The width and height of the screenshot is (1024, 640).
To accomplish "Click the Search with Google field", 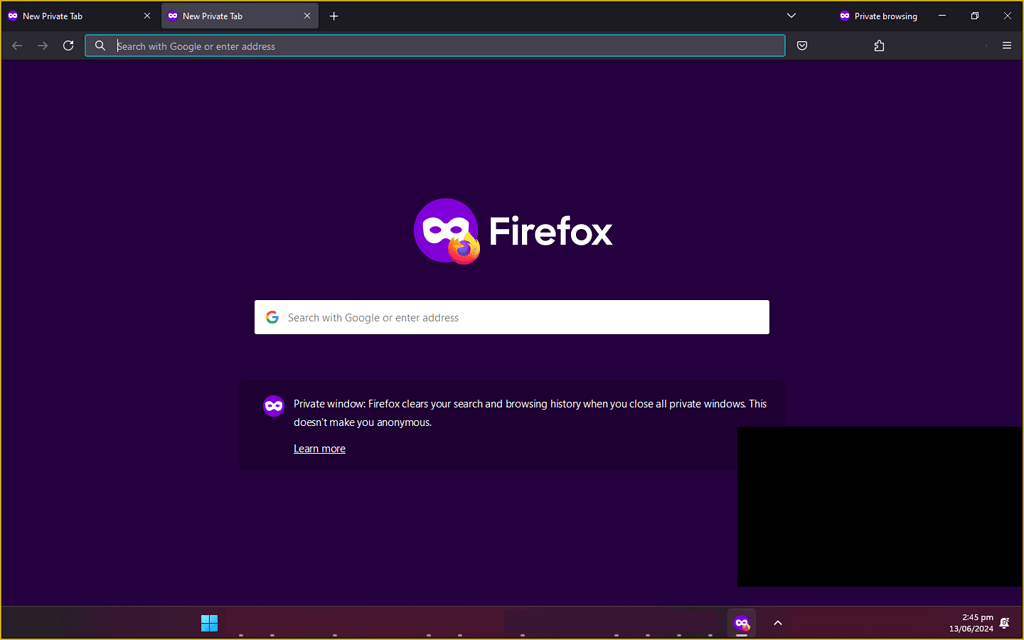I will tap(511, 316).
